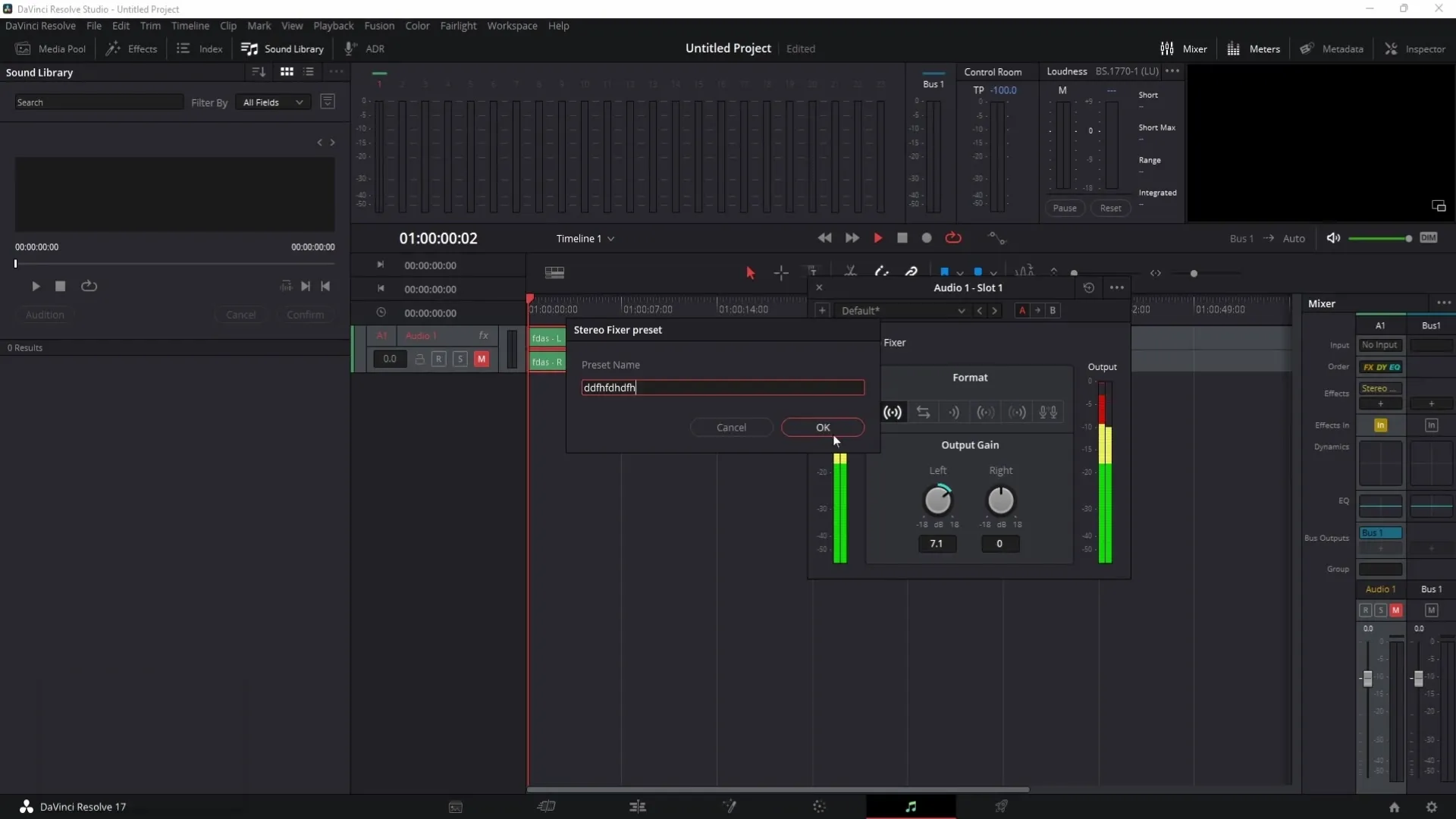The height and width of the screenshot is (819, 1456).
Task: Toggle Effects In for mixer channel A1
Action: click(1381, 425)
